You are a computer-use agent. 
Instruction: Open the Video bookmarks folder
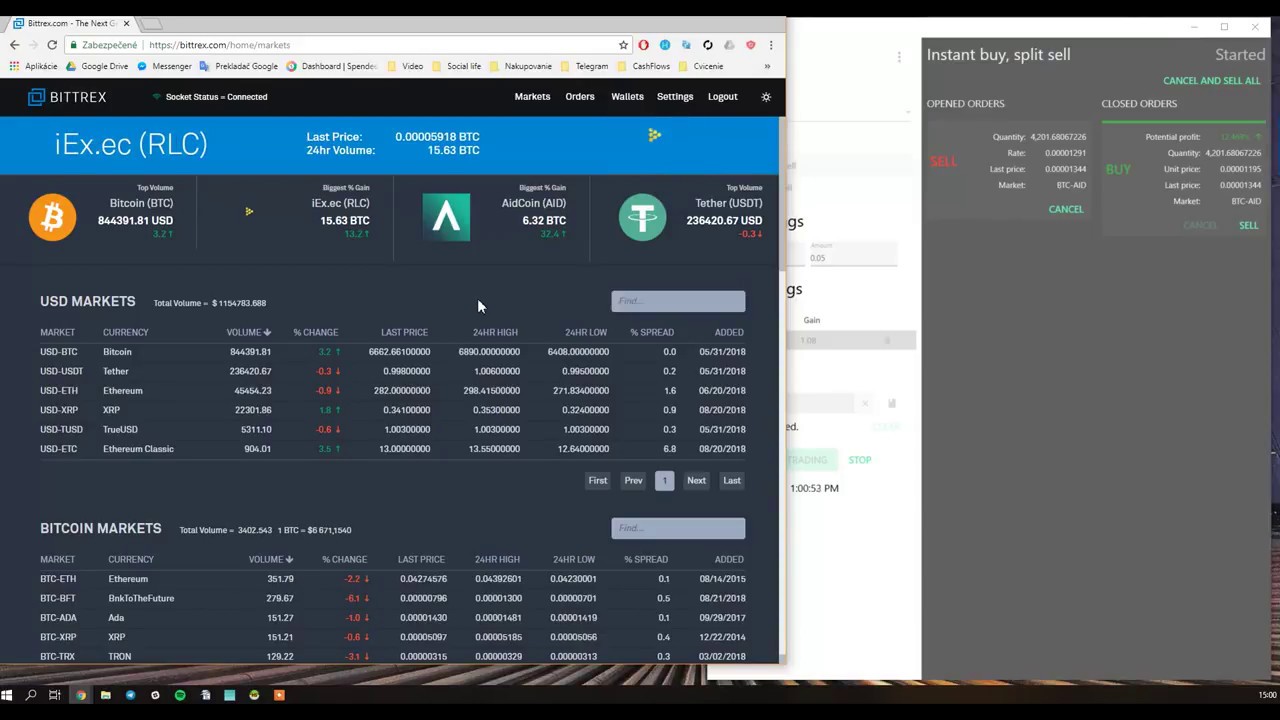click(x=405, y=66)
